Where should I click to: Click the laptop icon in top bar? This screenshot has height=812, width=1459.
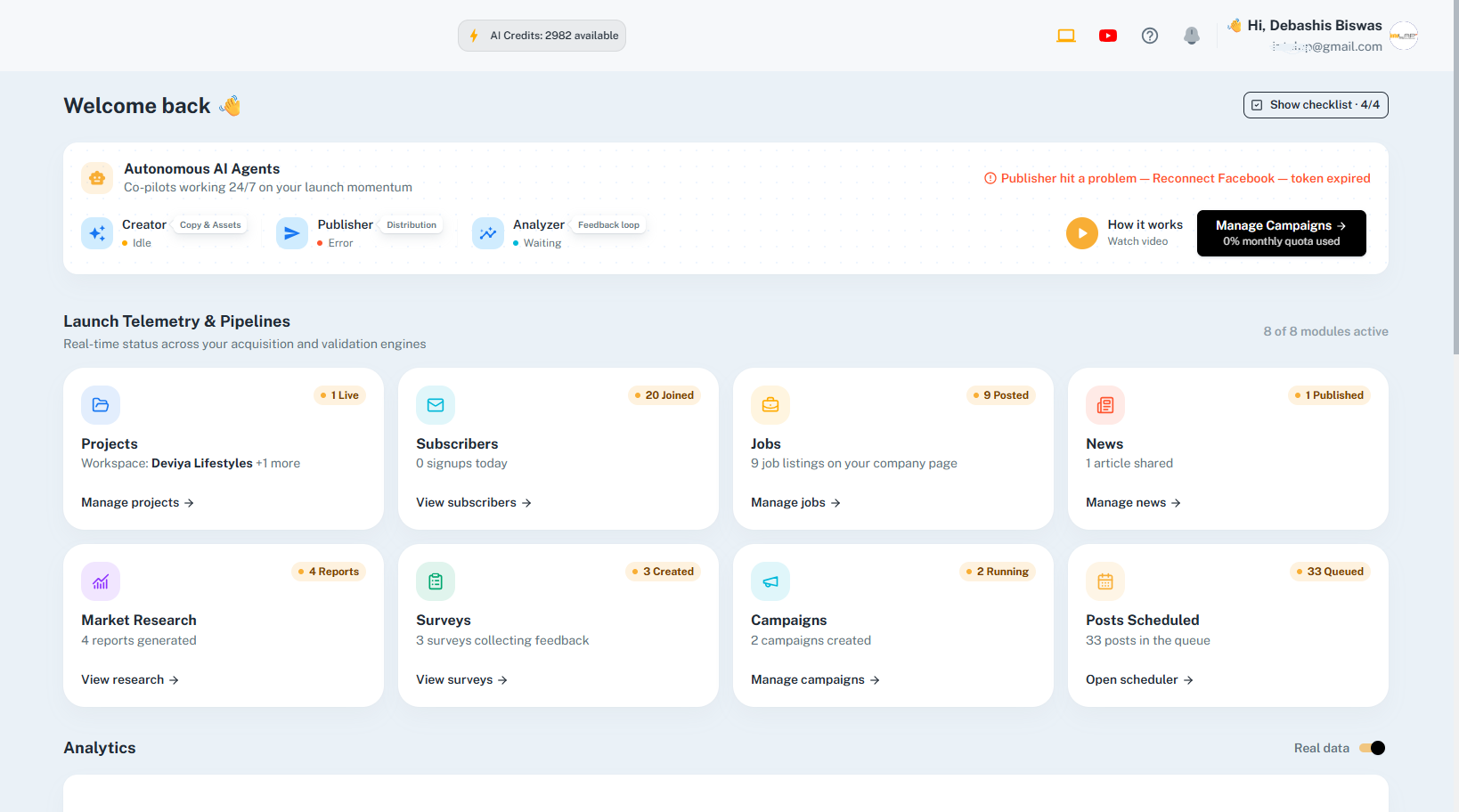tap(1065, 36)
